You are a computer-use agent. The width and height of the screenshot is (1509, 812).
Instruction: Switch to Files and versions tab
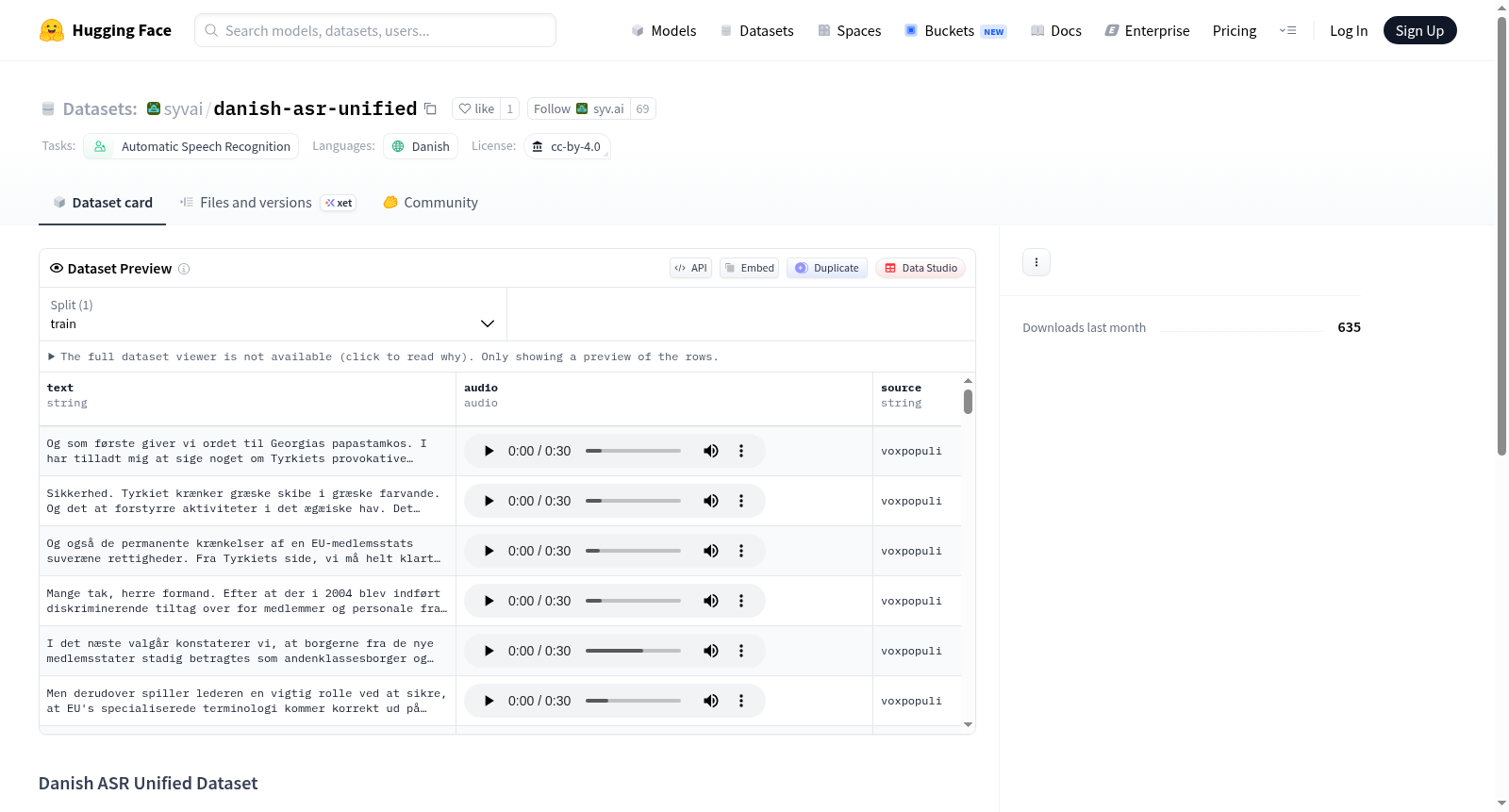(x=268, y=203)
